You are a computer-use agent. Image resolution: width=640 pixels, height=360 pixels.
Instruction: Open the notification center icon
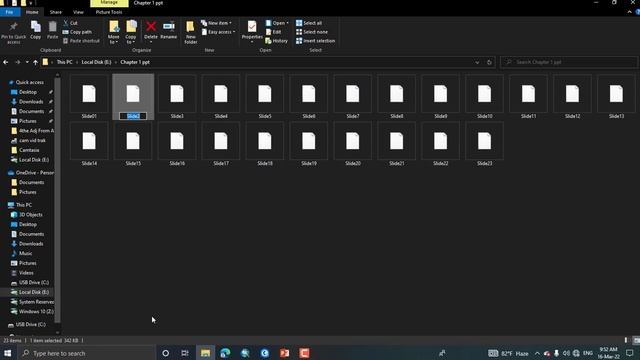click(x=630, y=353)
